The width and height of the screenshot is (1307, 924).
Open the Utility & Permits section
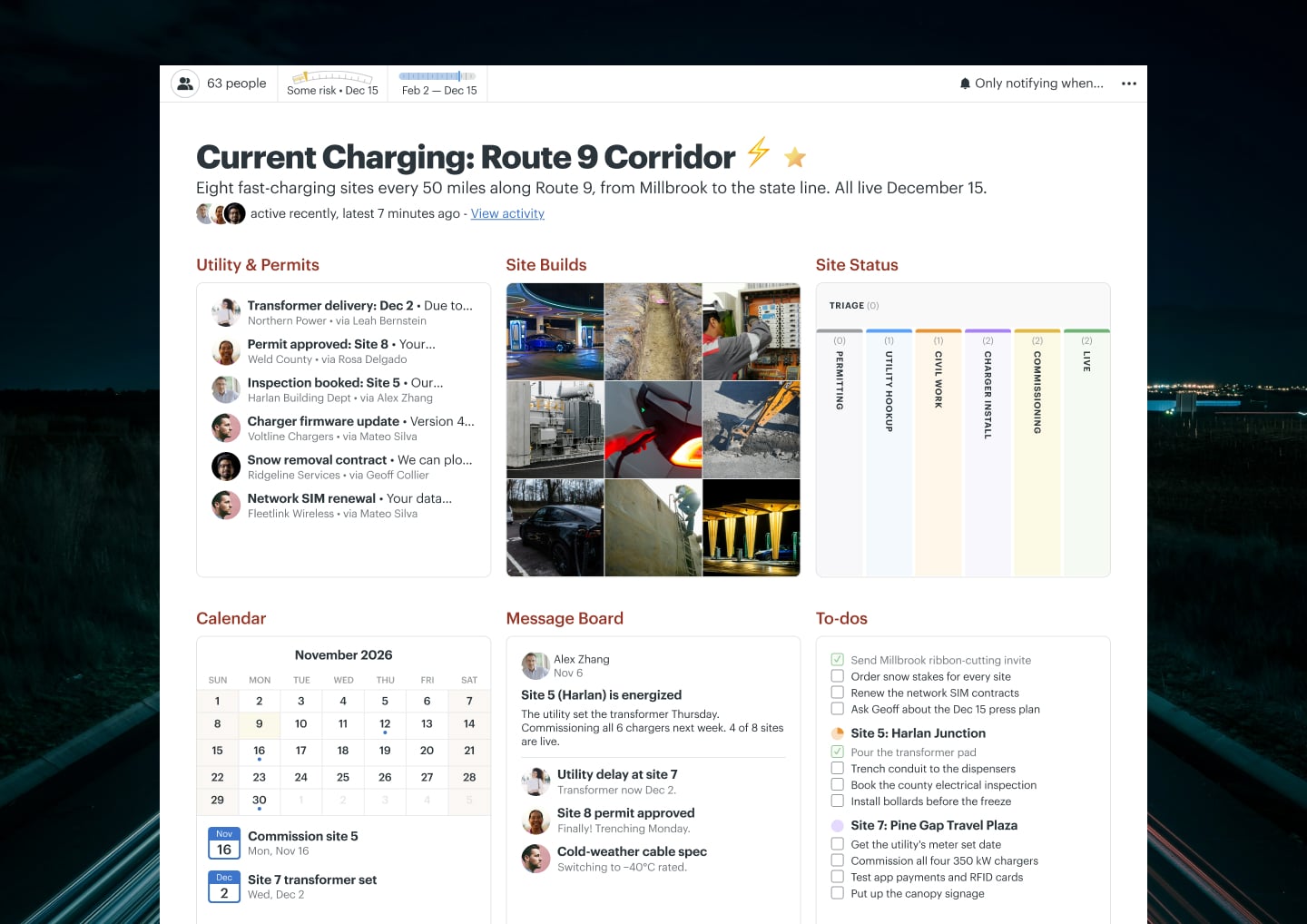(258, 265)
